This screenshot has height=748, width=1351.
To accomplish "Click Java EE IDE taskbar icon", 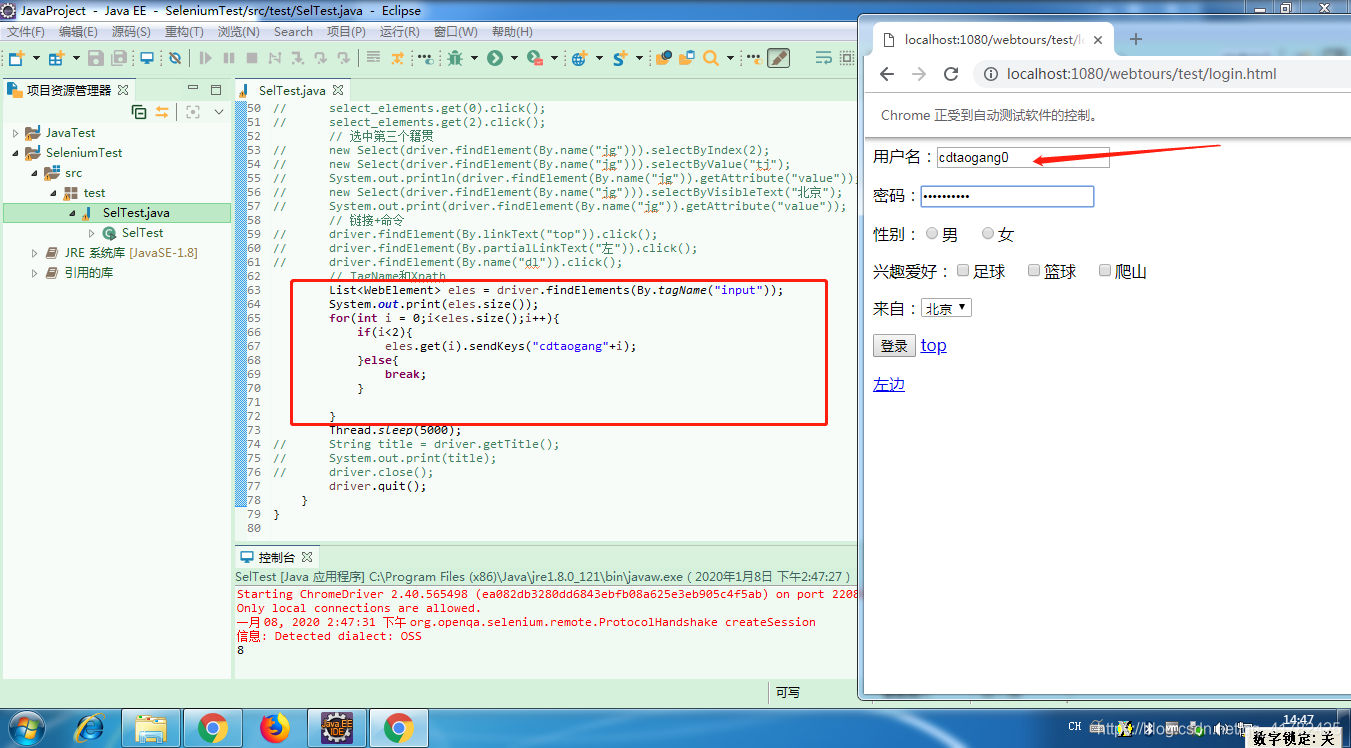I will (x=336, y=728).
